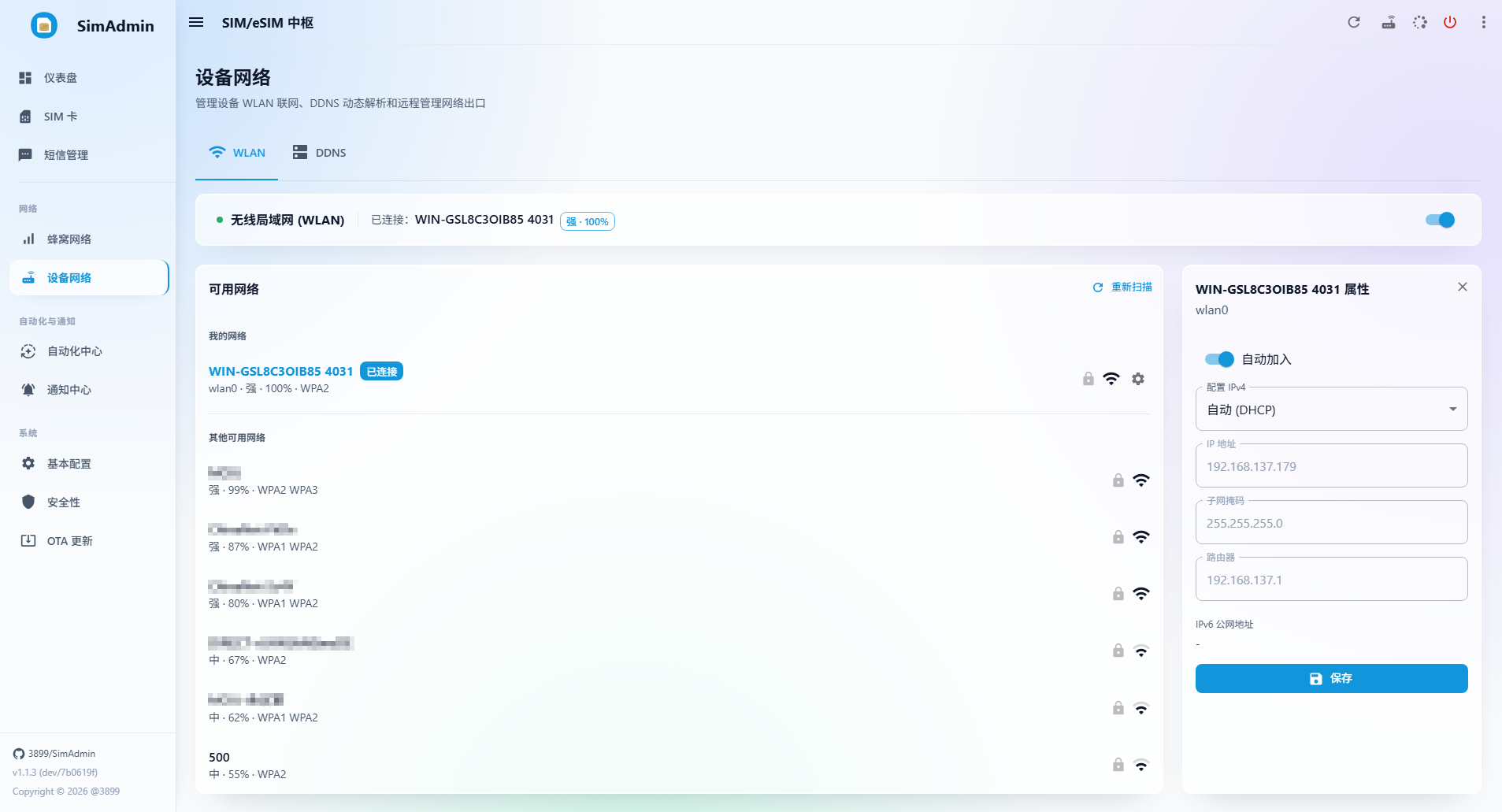This screenshot has height=812, width=1502.
Task: Click the SimAdmin logo icon
Action: 44,26
